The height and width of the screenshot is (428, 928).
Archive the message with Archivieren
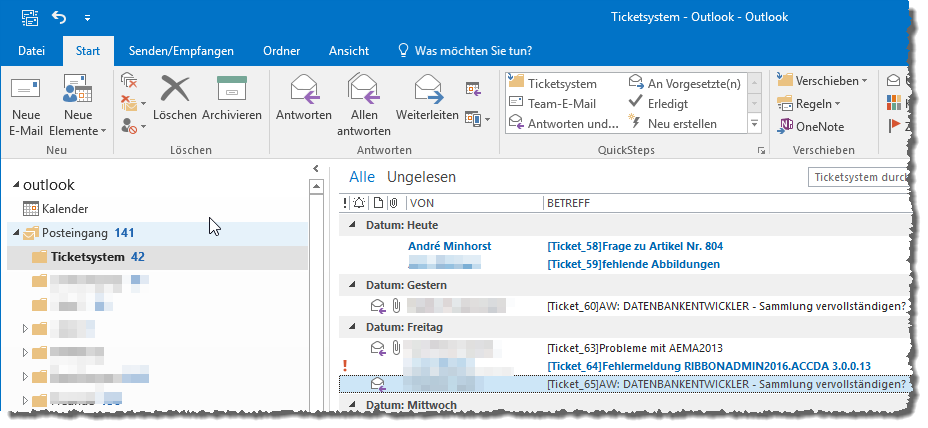[231, 99]
